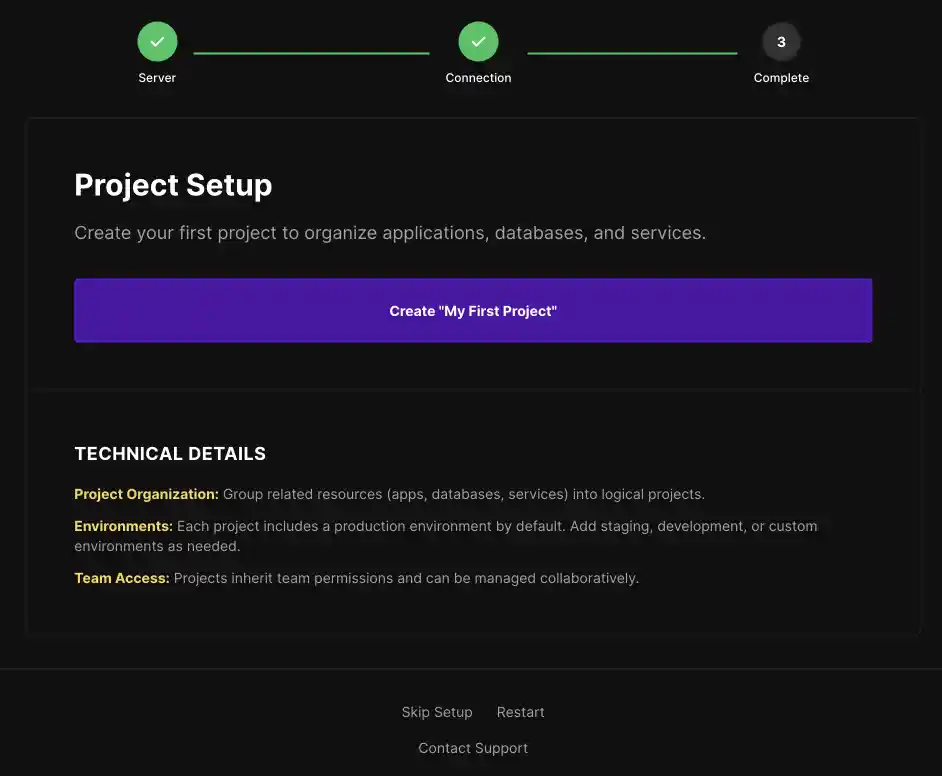Click the Create "My First Project" button
The height and width of the screenshot is (776, 942).
[x=472, y=310]
